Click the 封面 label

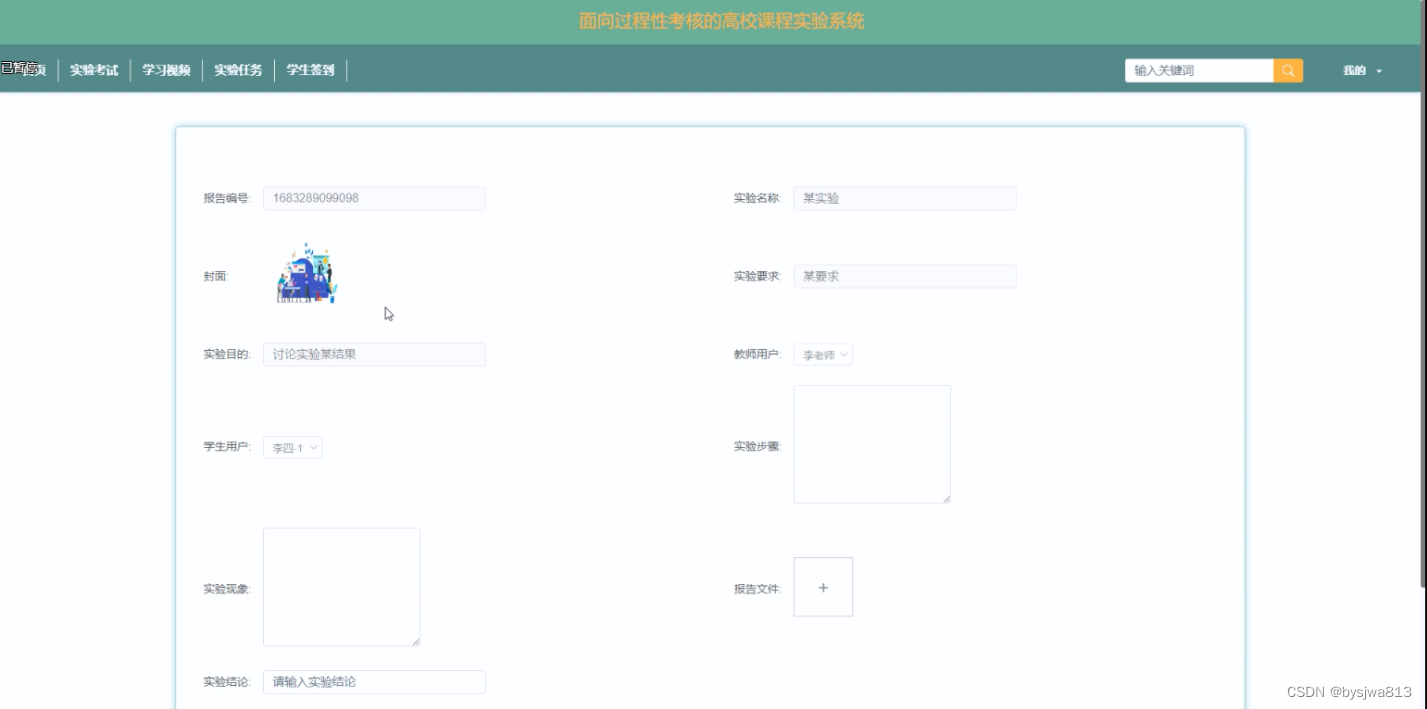click(216, 276)
